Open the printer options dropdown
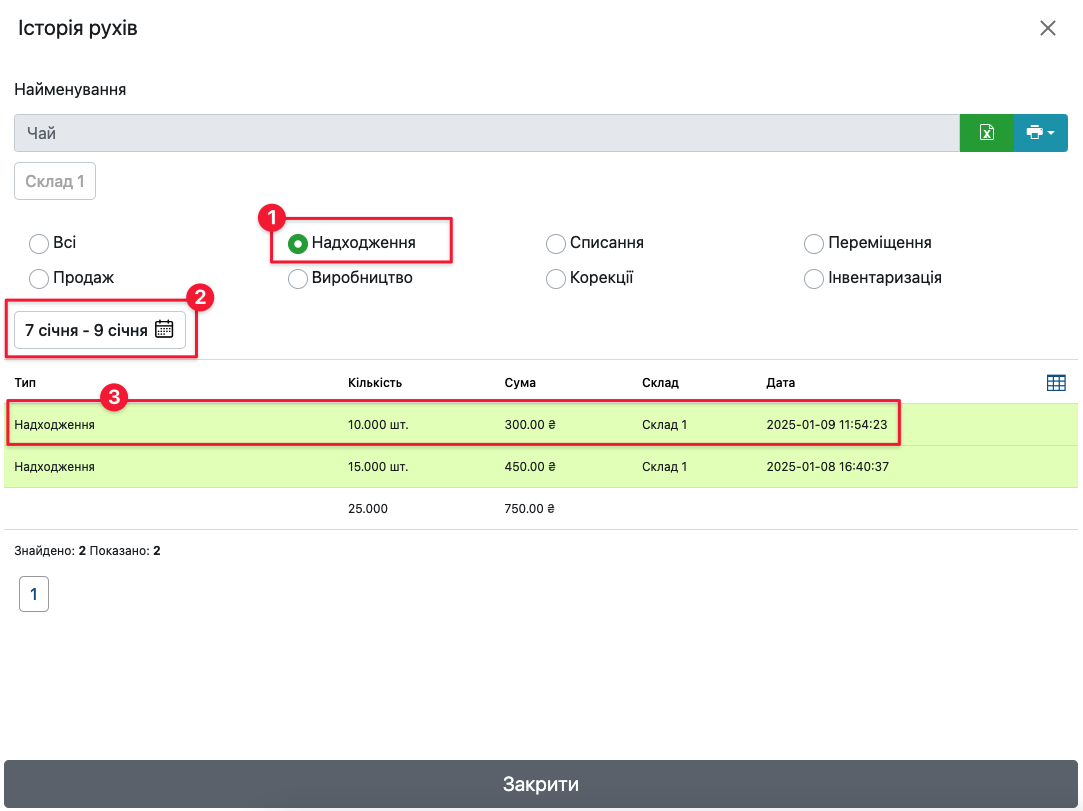 [1040, 133]
